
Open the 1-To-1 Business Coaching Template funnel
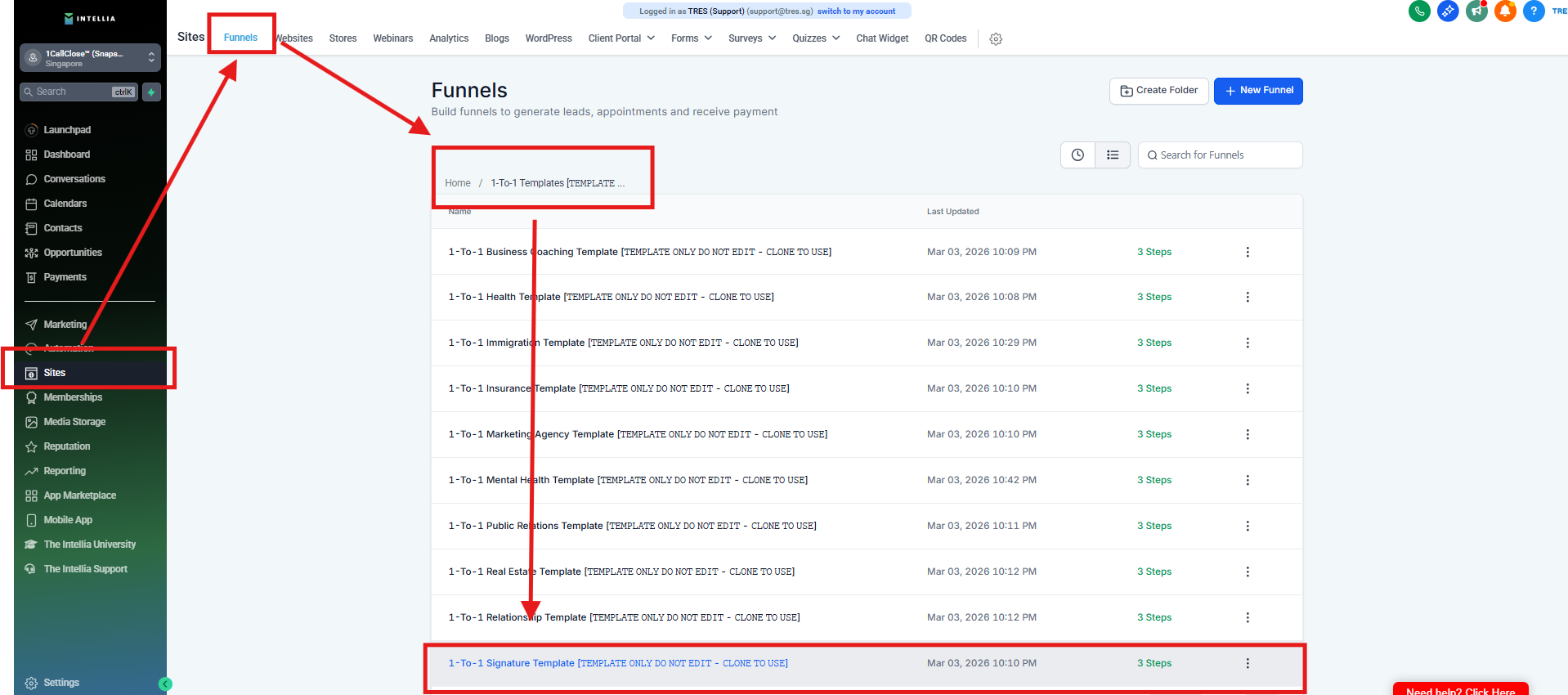click(640, 252)
